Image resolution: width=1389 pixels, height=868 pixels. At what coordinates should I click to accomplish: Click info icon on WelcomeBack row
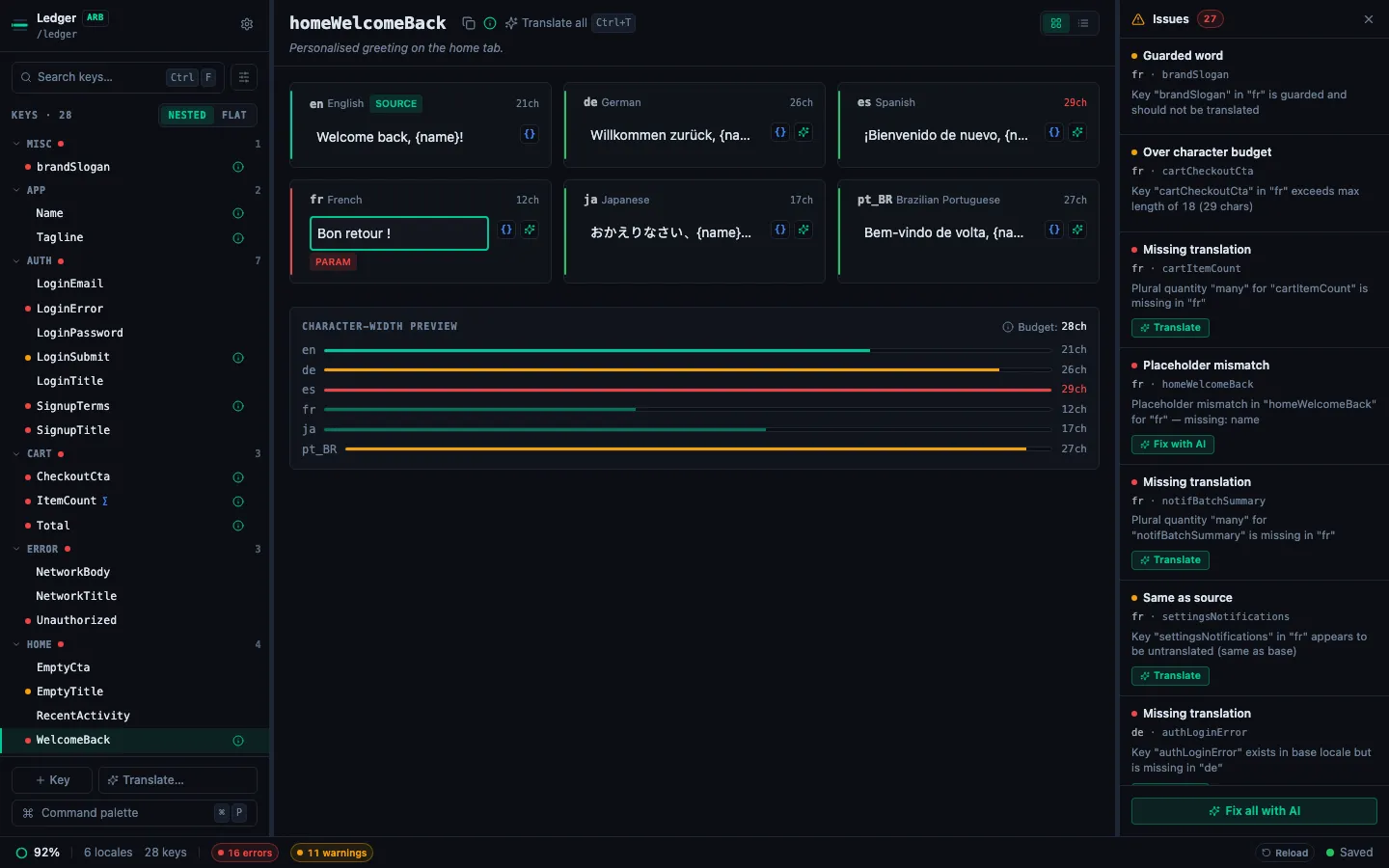click(238, 741)
